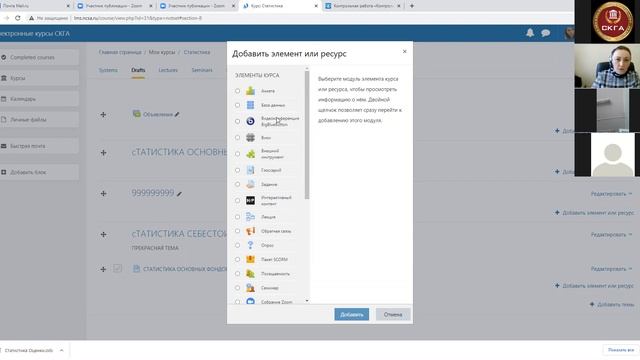
Task: Click the Внешний инструмент puzzle icon
Action: 250,154
